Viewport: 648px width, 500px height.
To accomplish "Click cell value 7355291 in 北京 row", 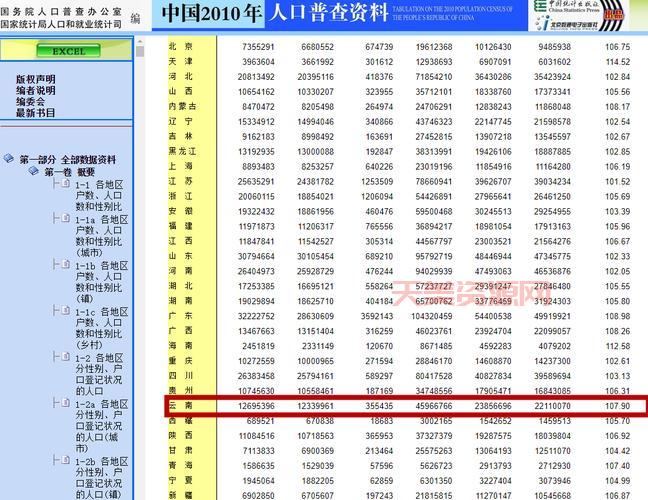I will (258, 47).
